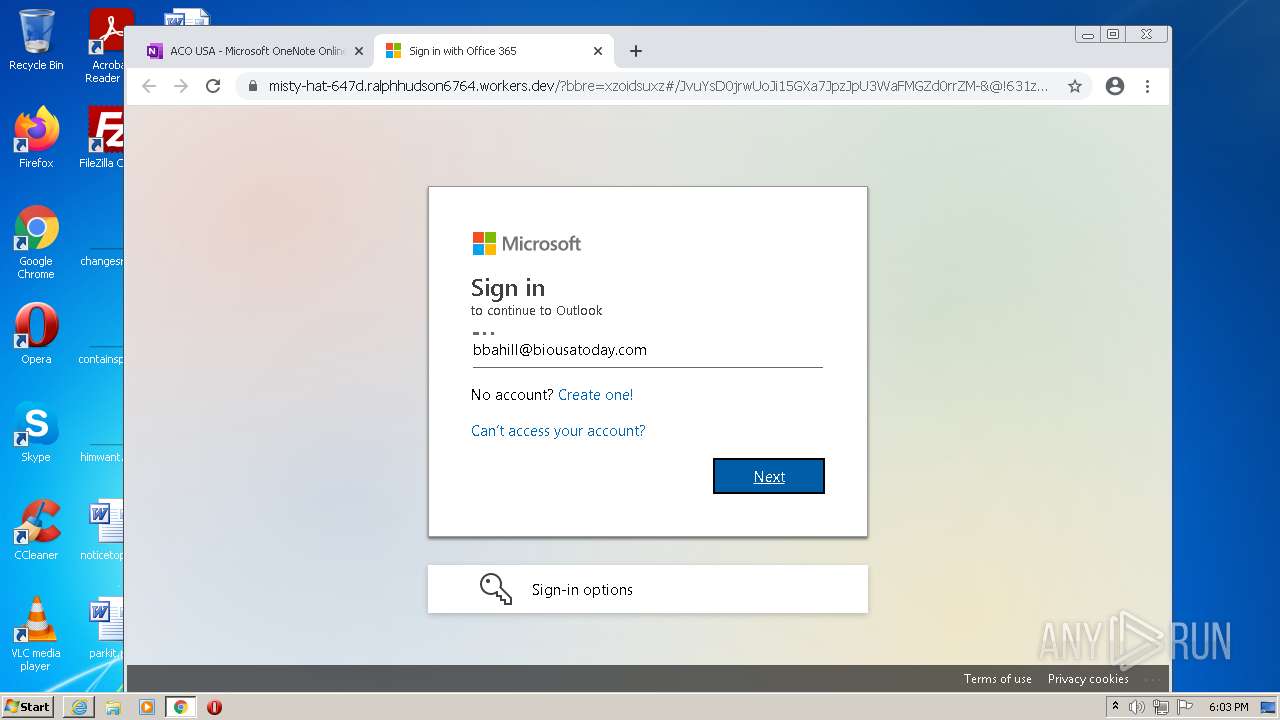The image size is (1280, 720).
Task: Show hidden system tray icons
Action: point(1115,707)
